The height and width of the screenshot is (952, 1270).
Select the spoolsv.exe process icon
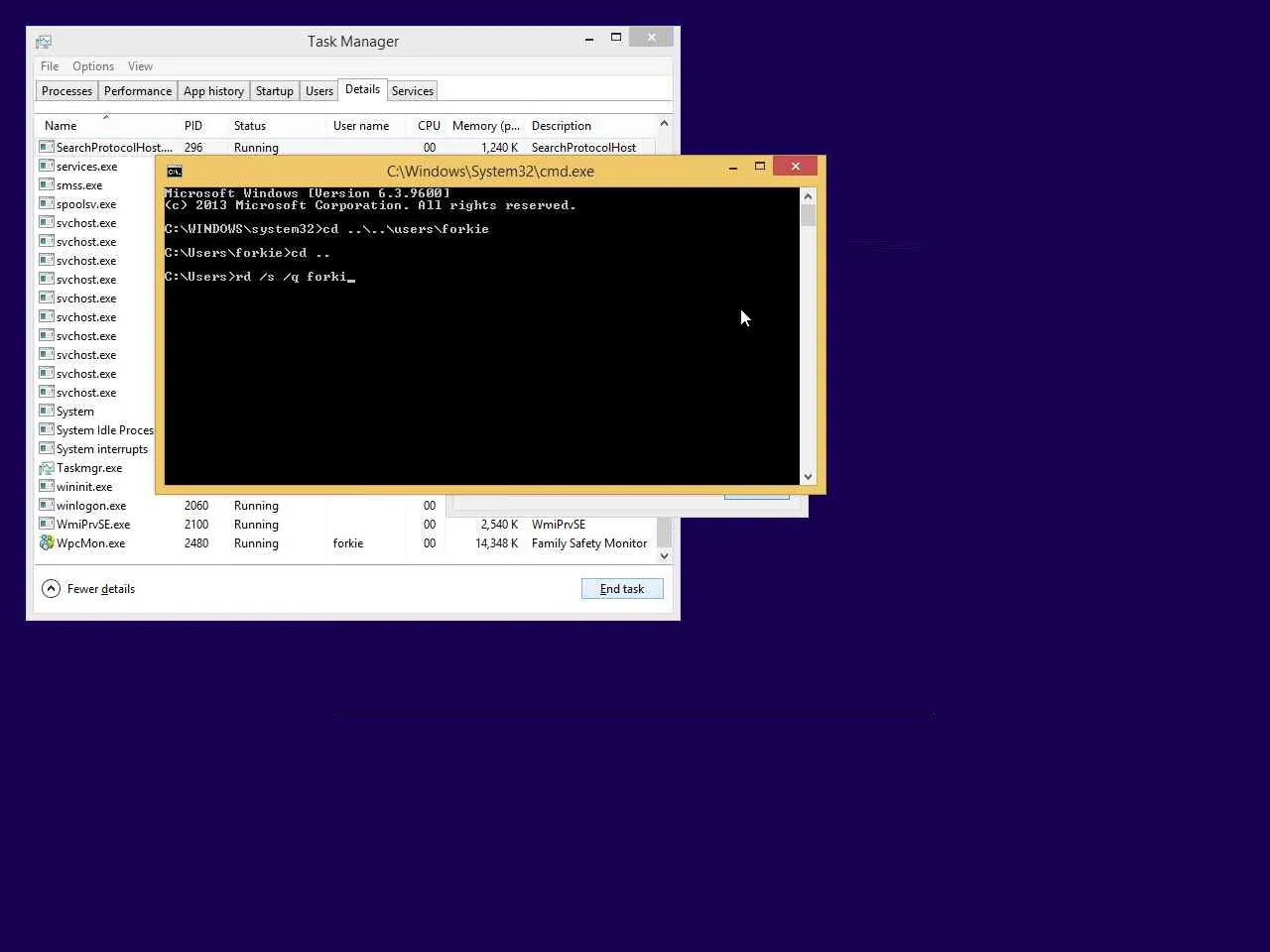click(46, 204)
